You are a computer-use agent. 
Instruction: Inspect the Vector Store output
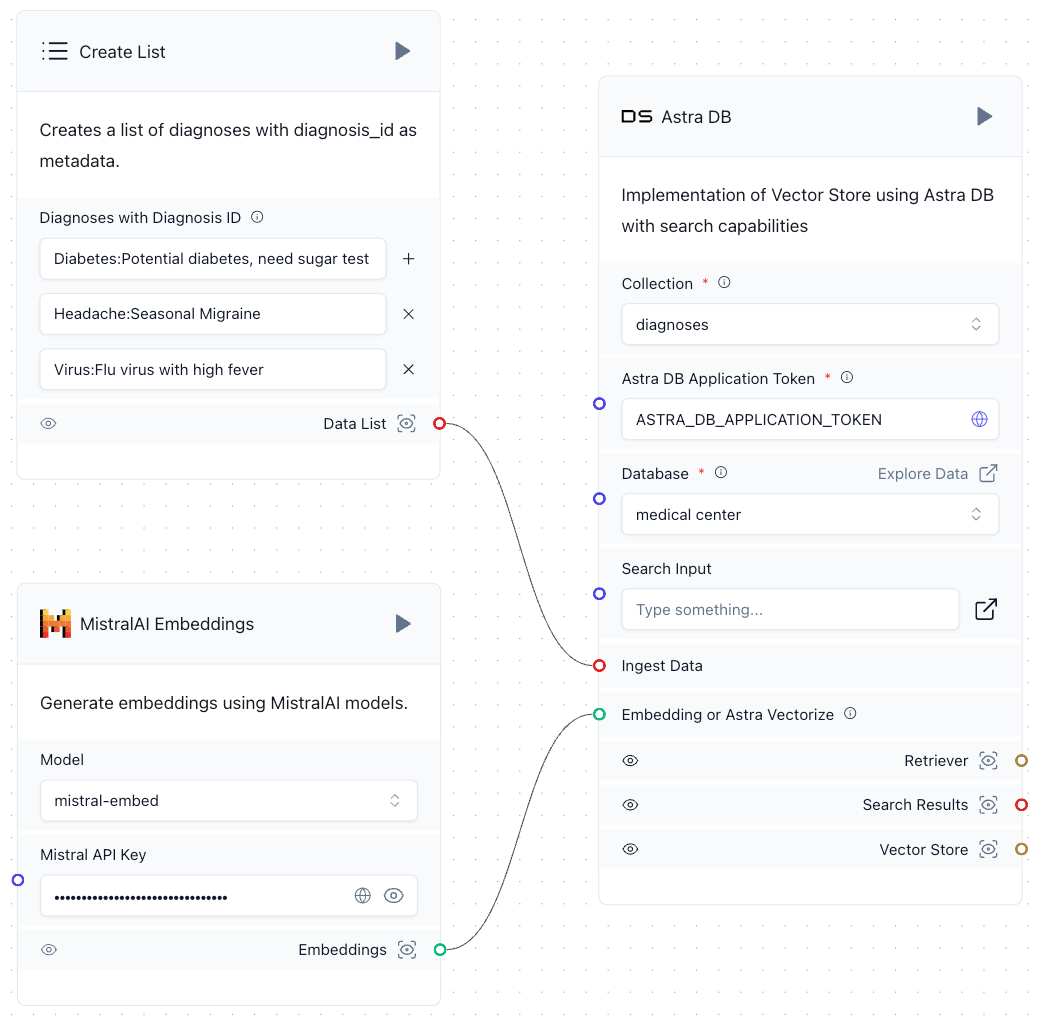[988, 849]
